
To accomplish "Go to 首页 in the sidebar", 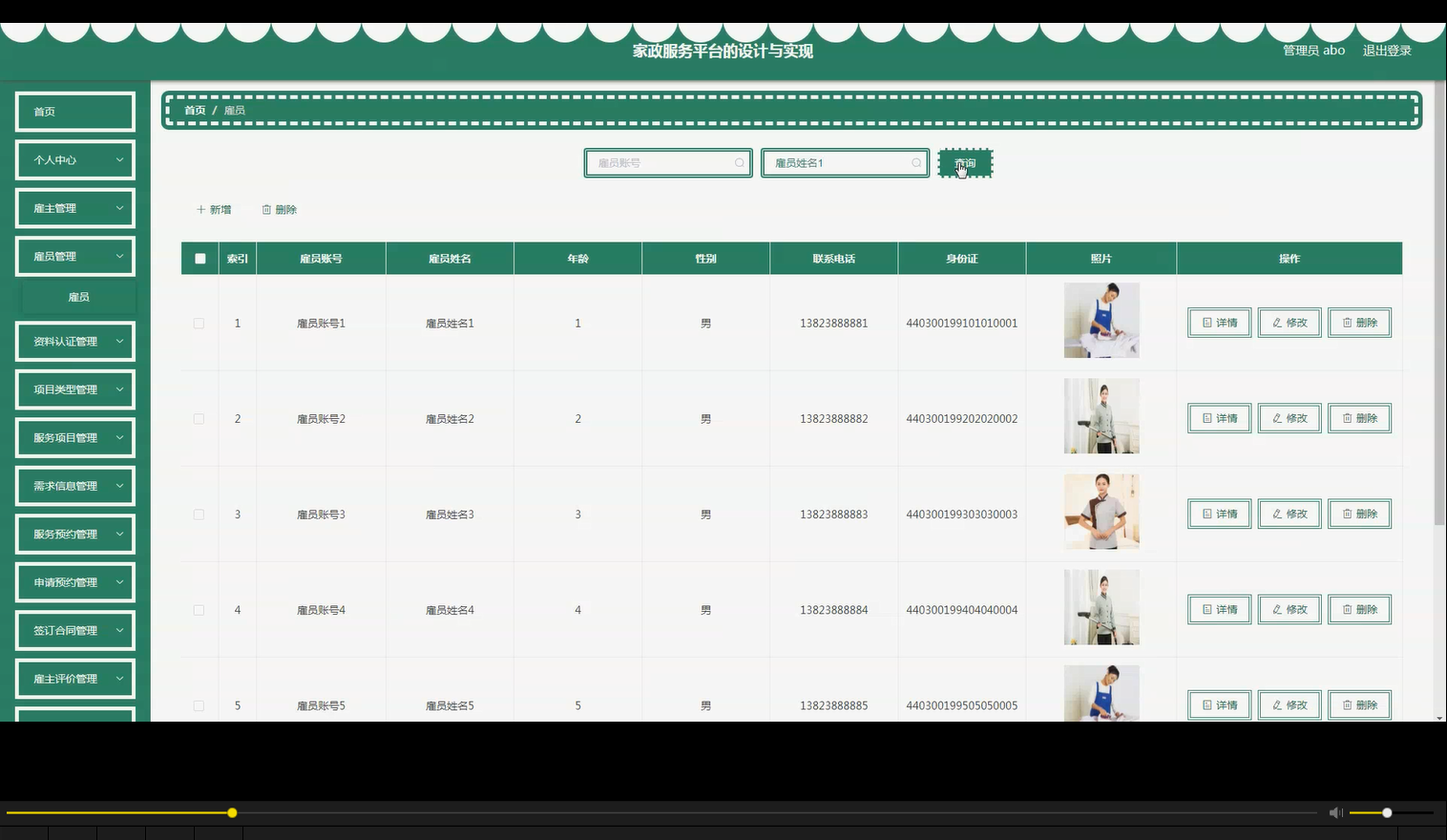I will [75, 112].
